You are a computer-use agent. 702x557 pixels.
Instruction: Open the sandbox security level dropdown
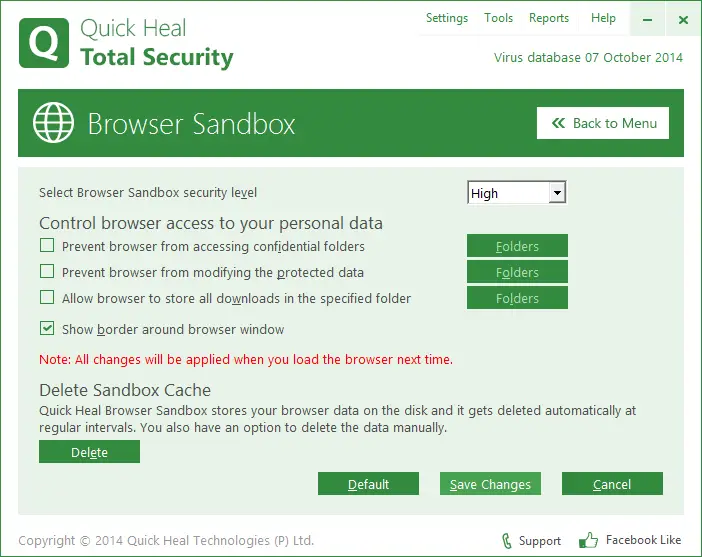557,193
